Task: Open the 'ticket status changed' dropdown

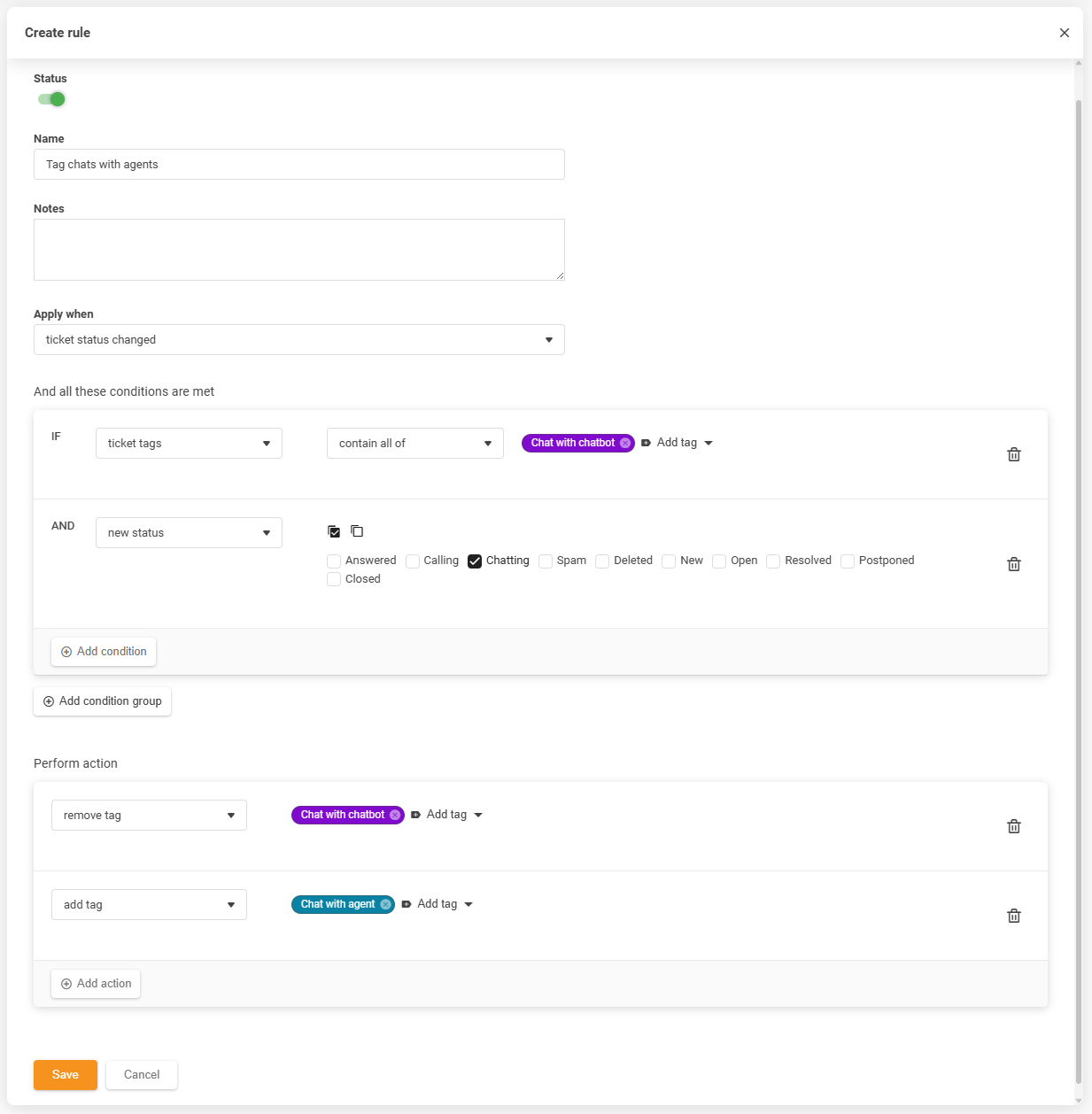Action: tap(298, 340)
